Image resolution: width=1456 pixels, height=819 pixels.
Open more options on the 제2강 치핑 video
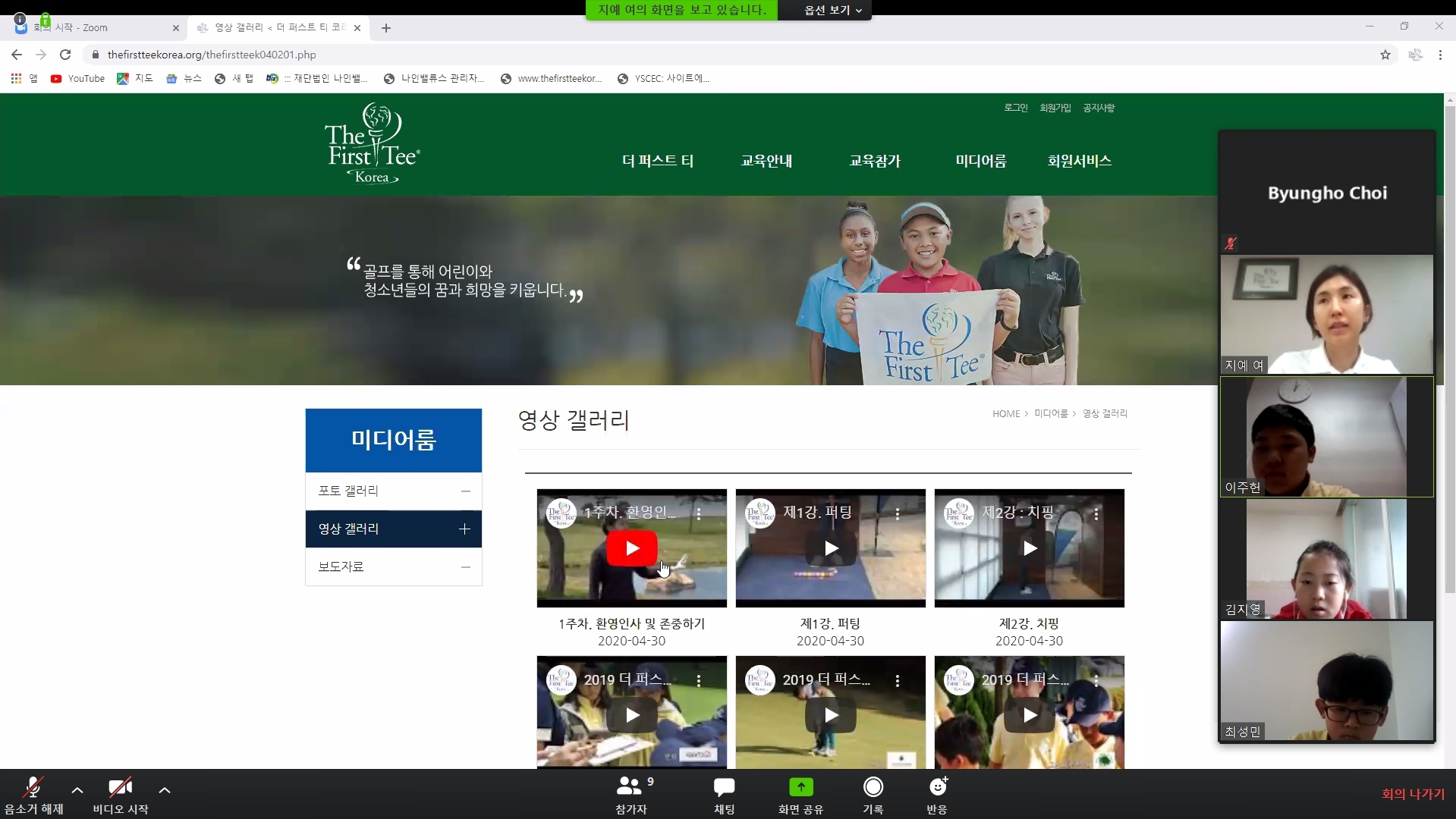tap(1096, 514)
